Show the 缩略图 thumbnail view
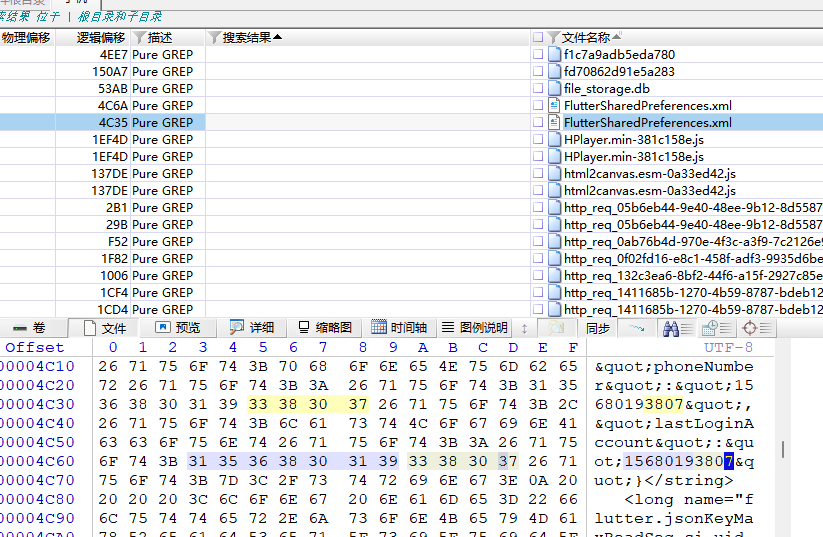The image size is (823, 537). 325,328
